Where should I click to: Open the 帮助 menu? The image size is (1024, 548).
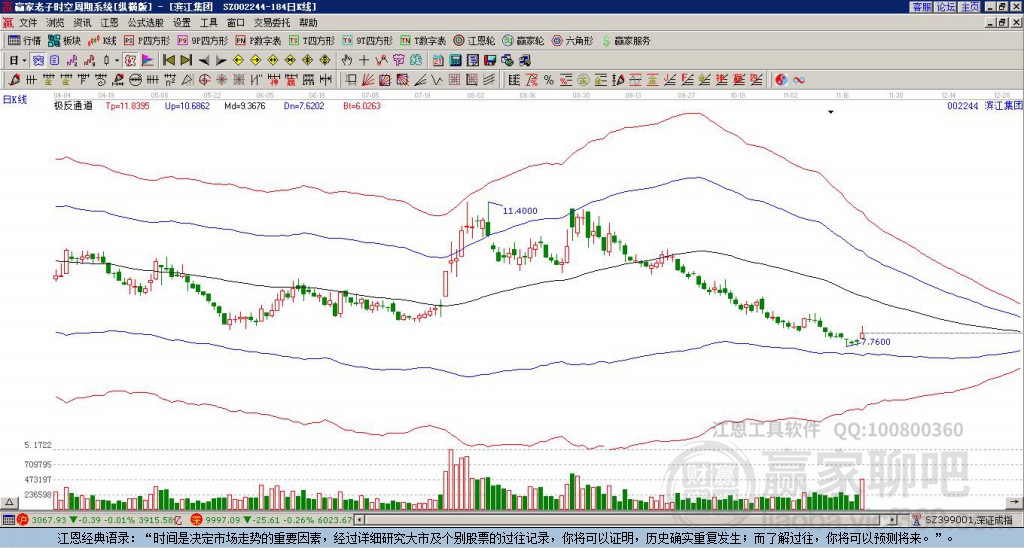(308, 23)
